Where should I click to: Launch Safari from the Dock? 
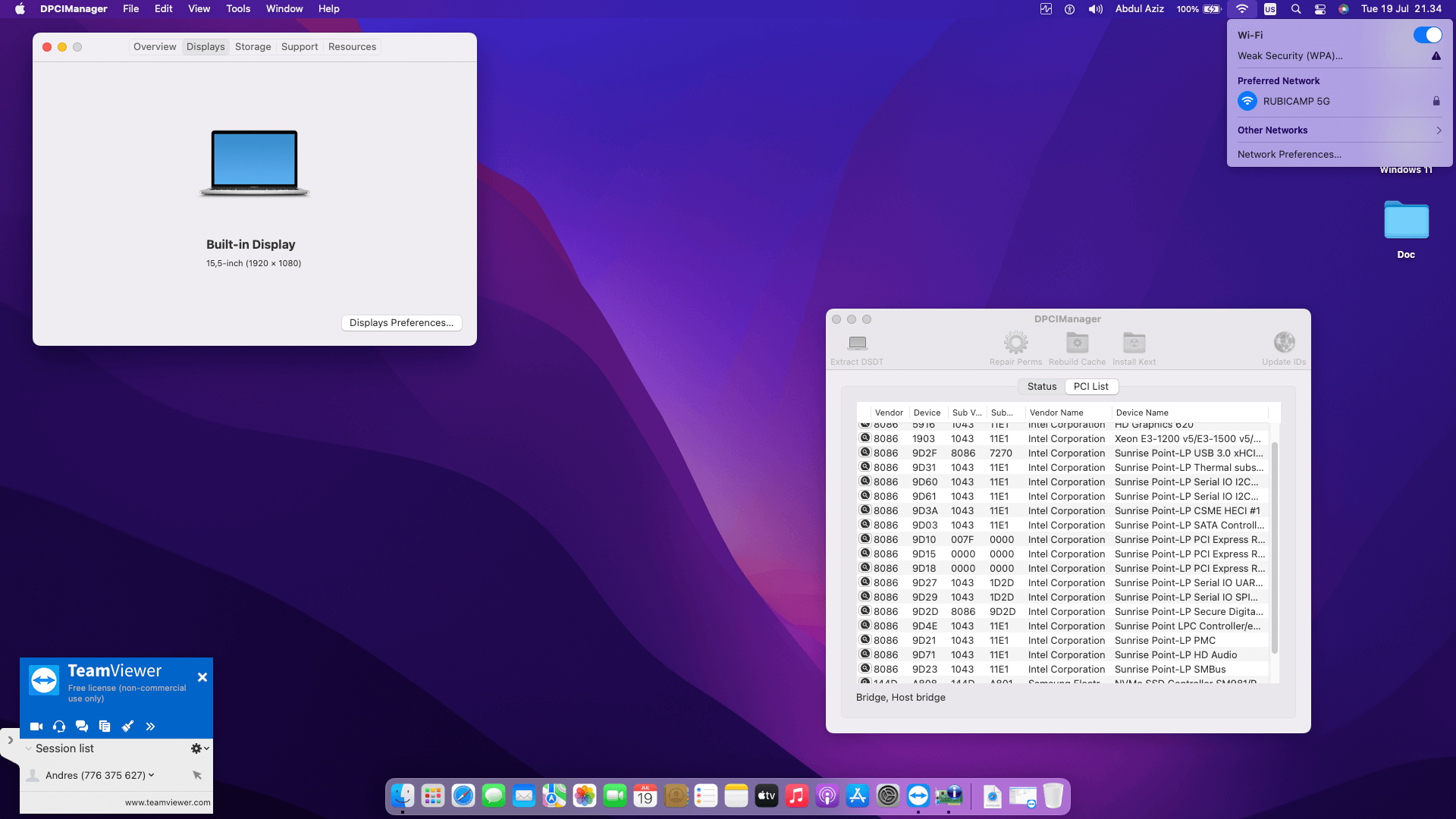tap(463, 795)
